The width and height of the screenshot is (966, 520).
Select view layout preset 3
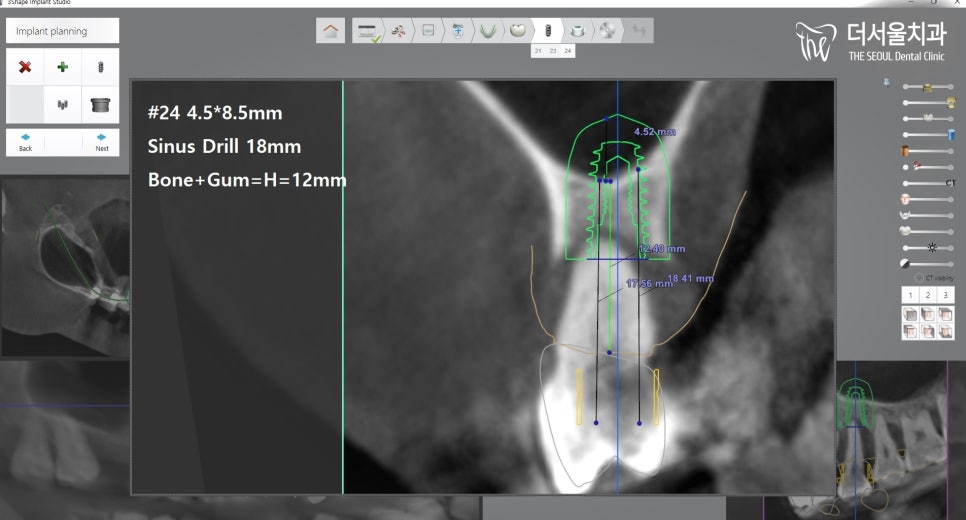(x=945, y=295)
